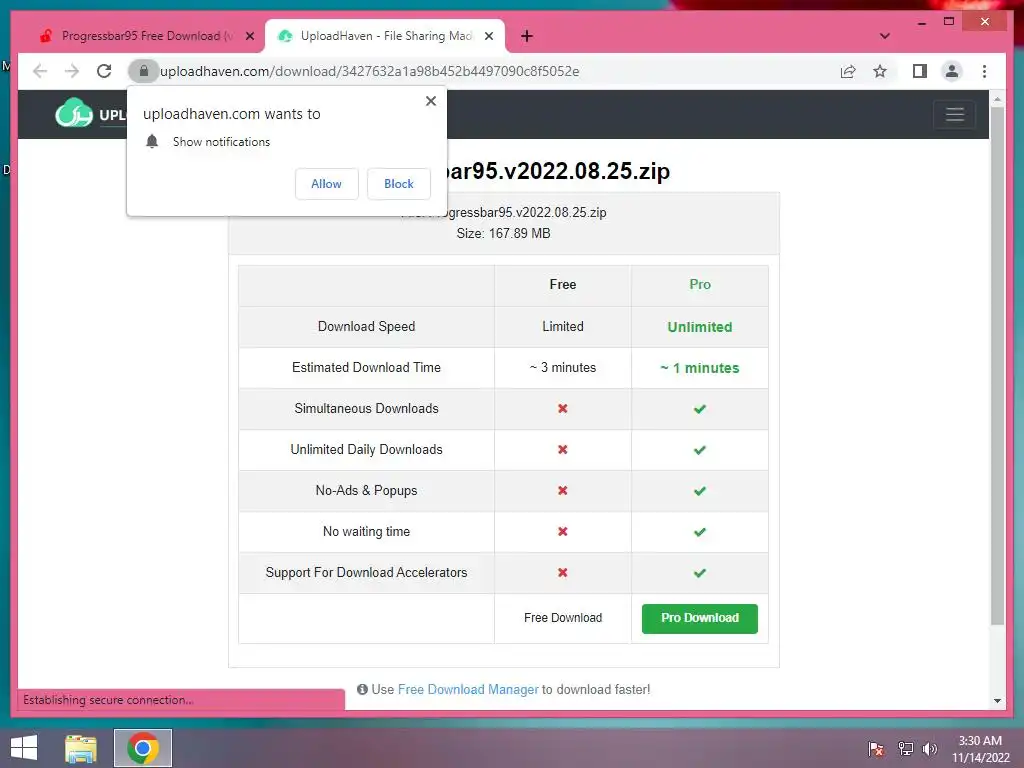
Task: Click the address bar URL
Action: click(370, 71)
